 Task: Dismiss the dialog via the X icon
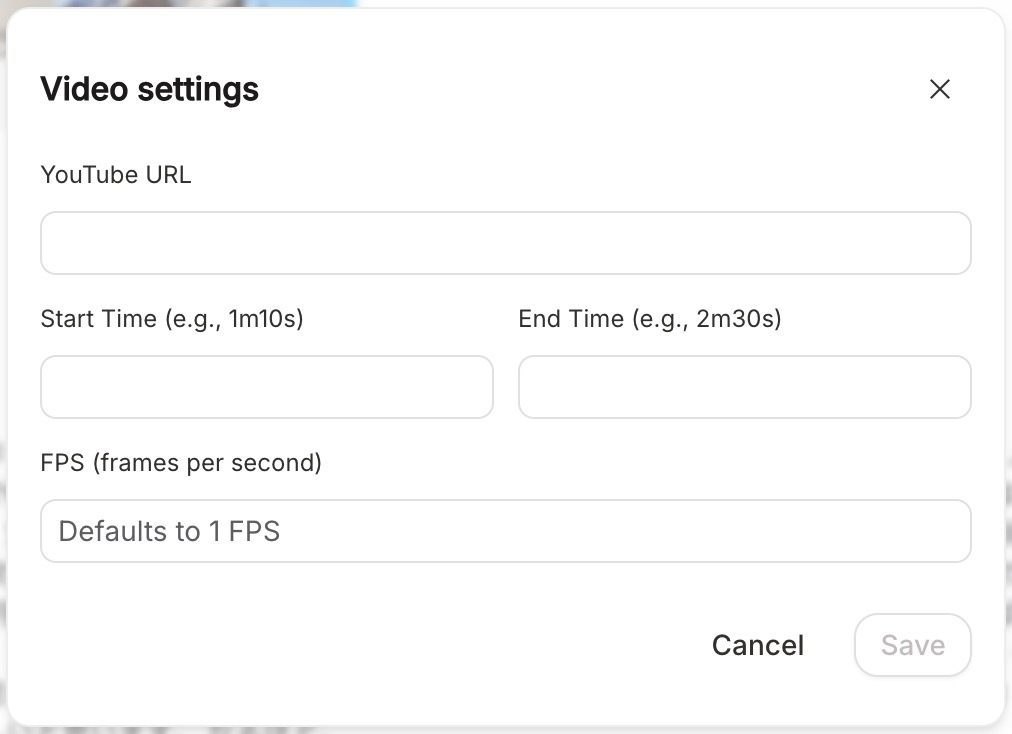(x=939, y=89)
